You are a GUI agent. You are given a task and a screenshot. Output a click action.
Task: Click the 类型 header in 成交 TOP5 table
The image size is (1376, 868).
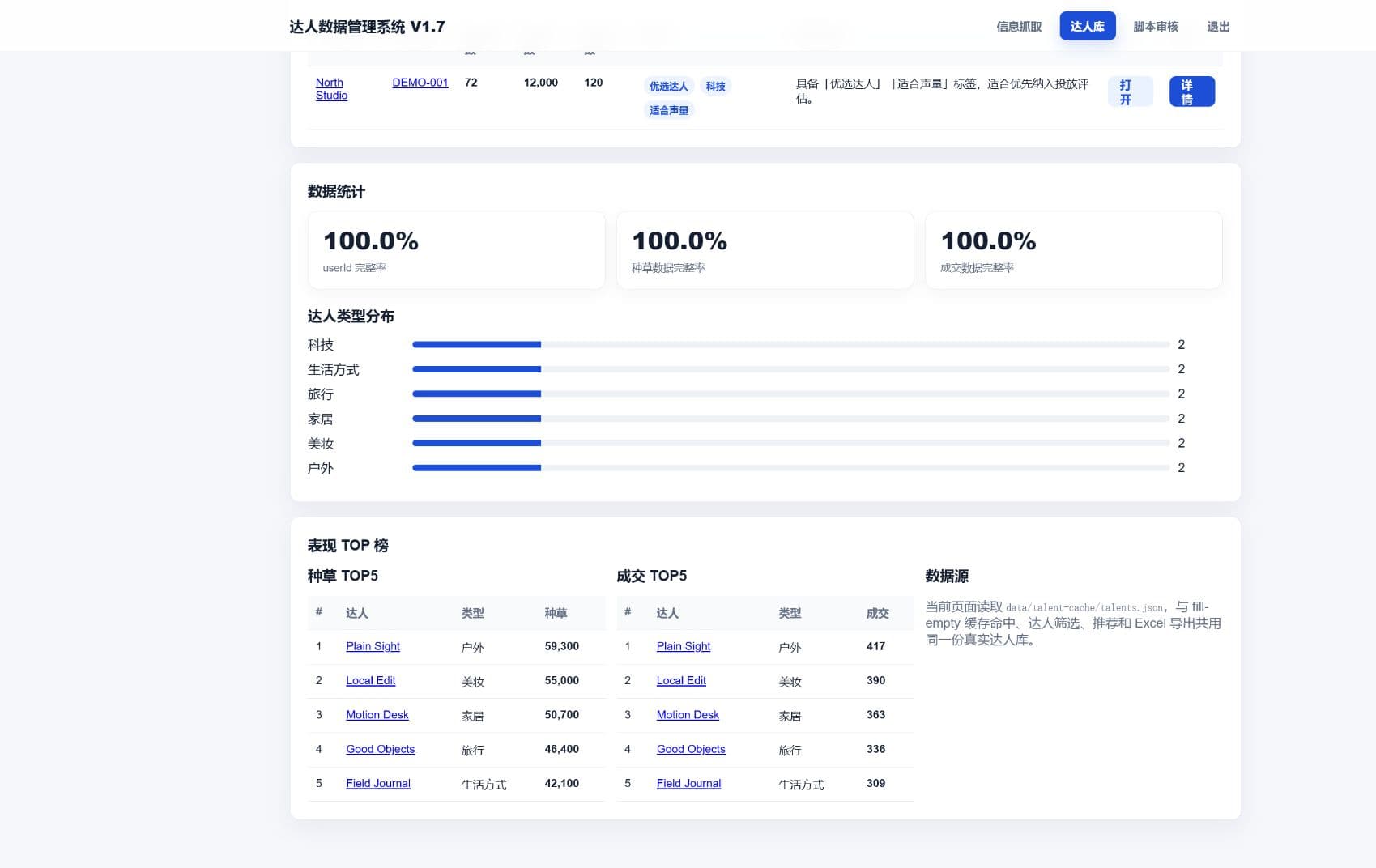790,613
